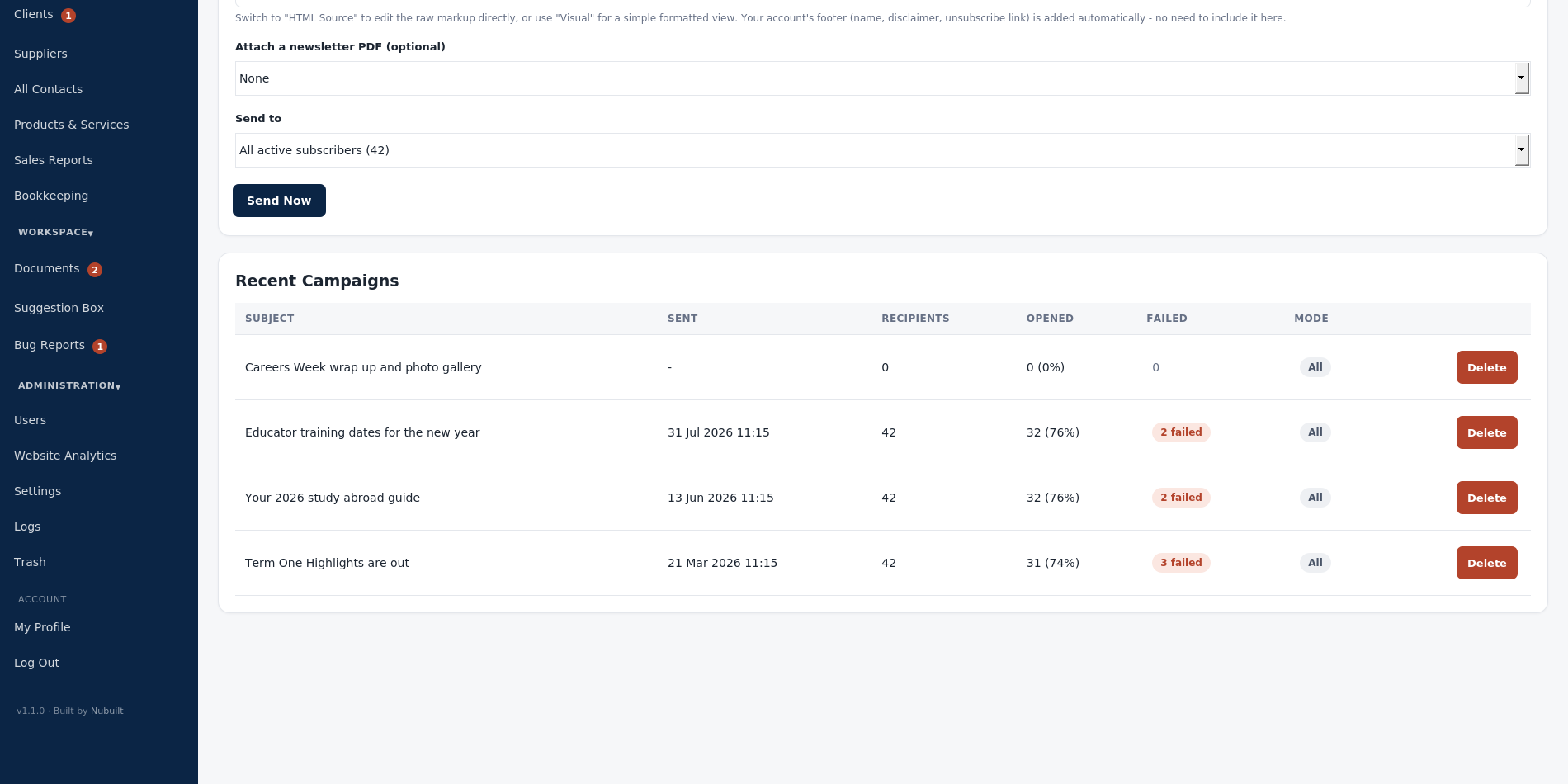View Bug Reports

[x=50, y=346]
